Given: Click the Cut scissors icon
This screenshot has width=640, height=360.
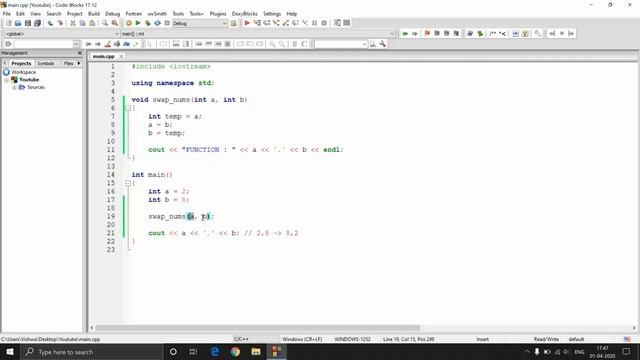Looking at the screenshot, I should [73, 23].
